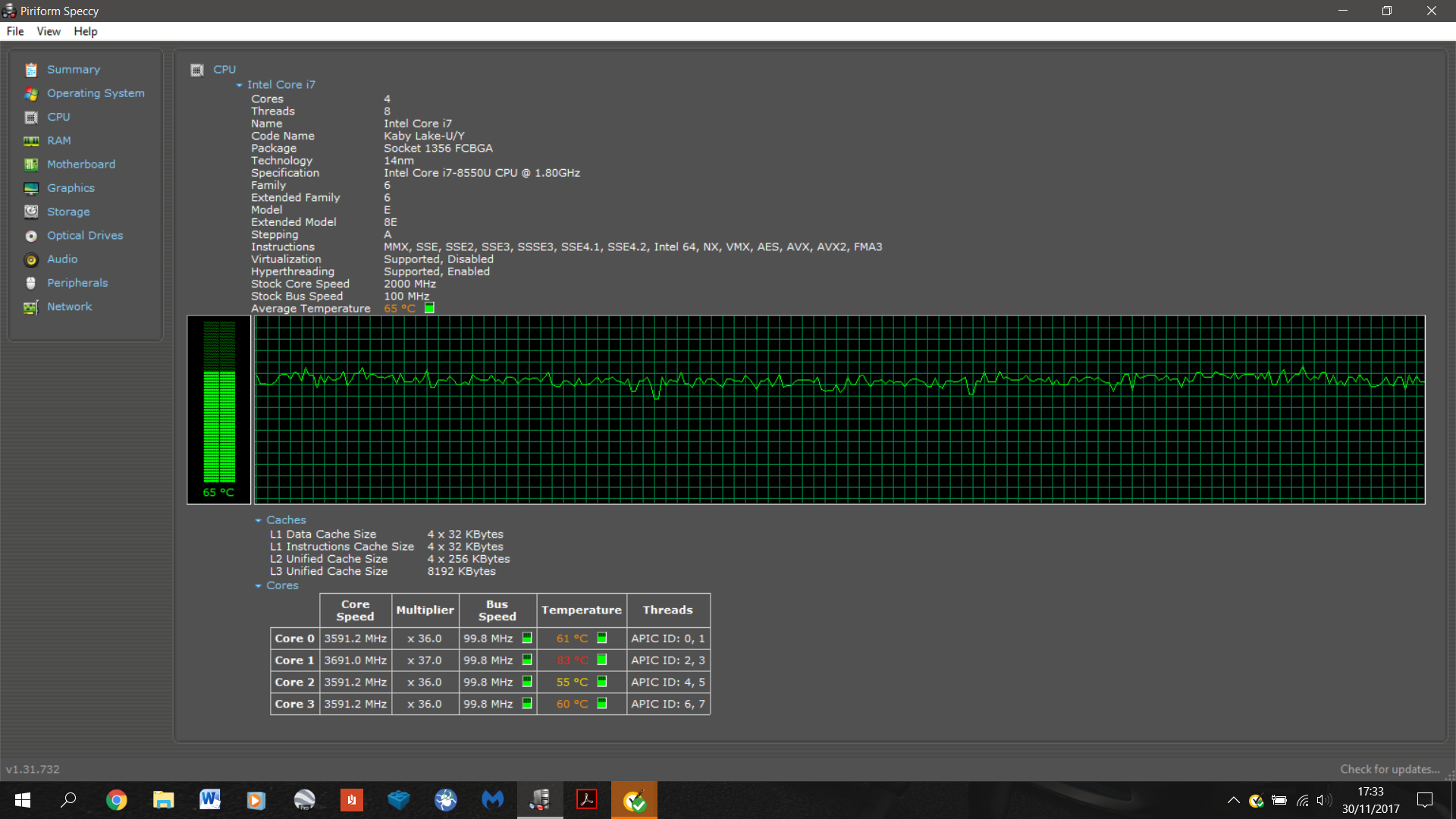This screenshot has width=1456, height=819.
Task: Click the Operating System Windows flag icon
Action: [x=31, y=93]
